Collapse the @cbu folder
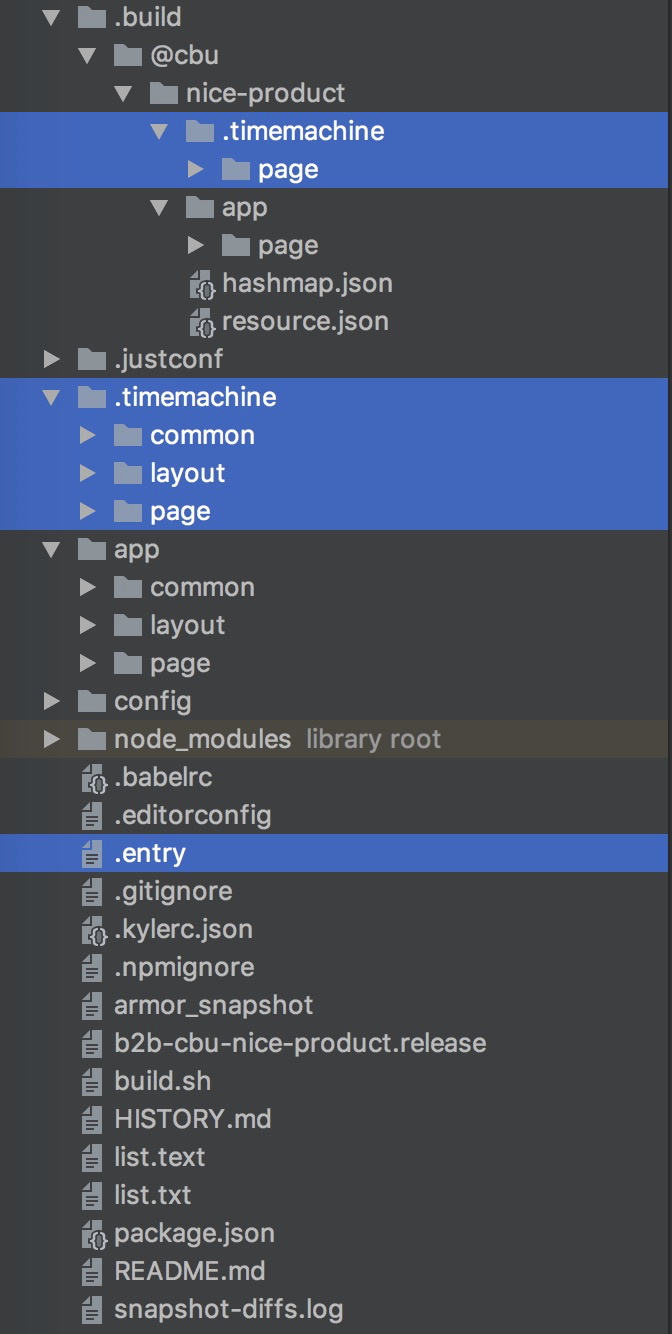The width and height of the screenshot is (672, 1334). [88, 56]
